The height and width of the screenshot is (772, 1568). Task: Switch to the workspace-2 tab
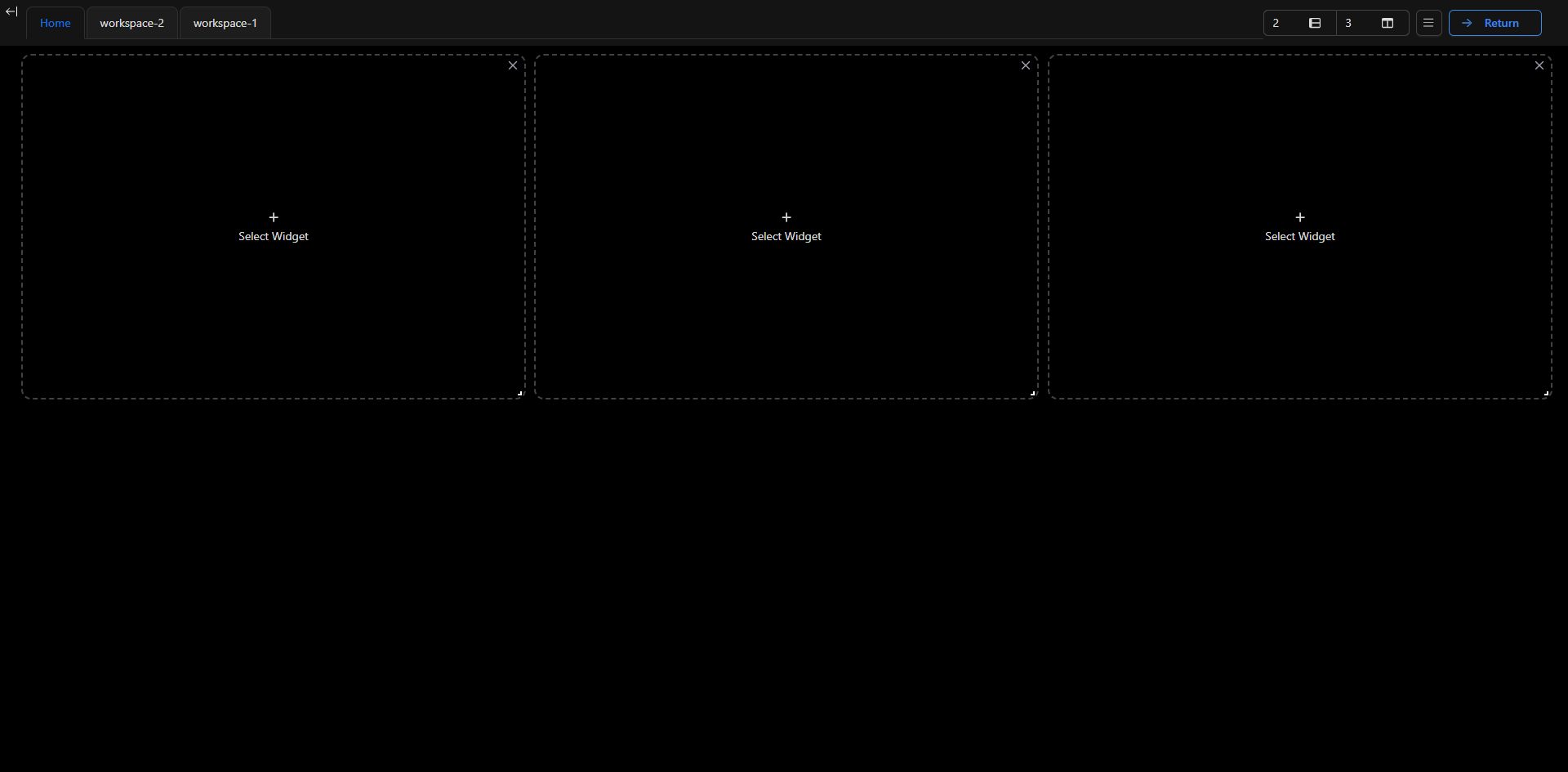131,23
